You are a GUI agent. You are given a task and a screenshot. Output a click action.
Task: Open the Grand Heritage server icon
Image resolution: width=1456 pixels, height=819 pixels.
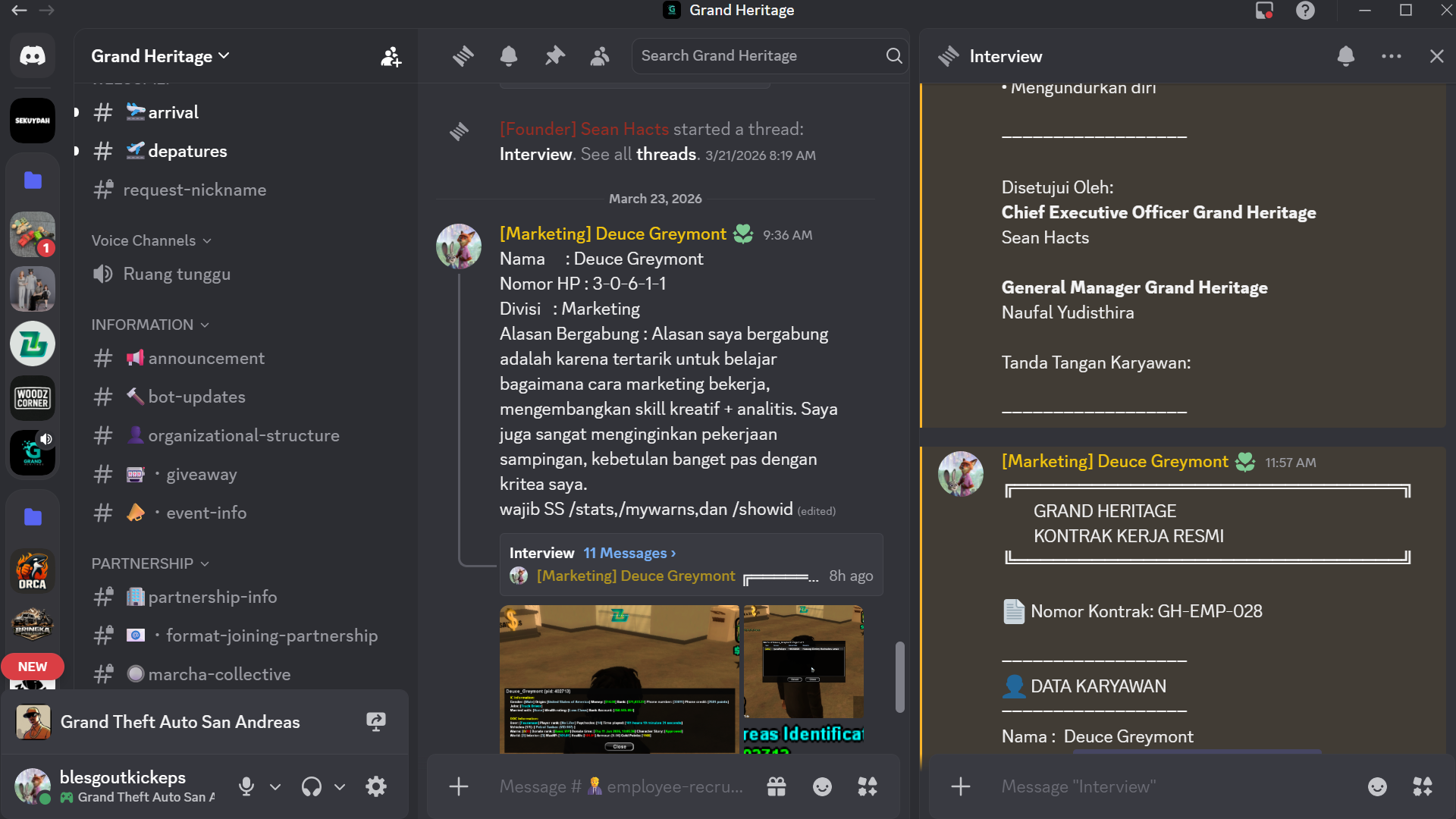coord(33,453)
